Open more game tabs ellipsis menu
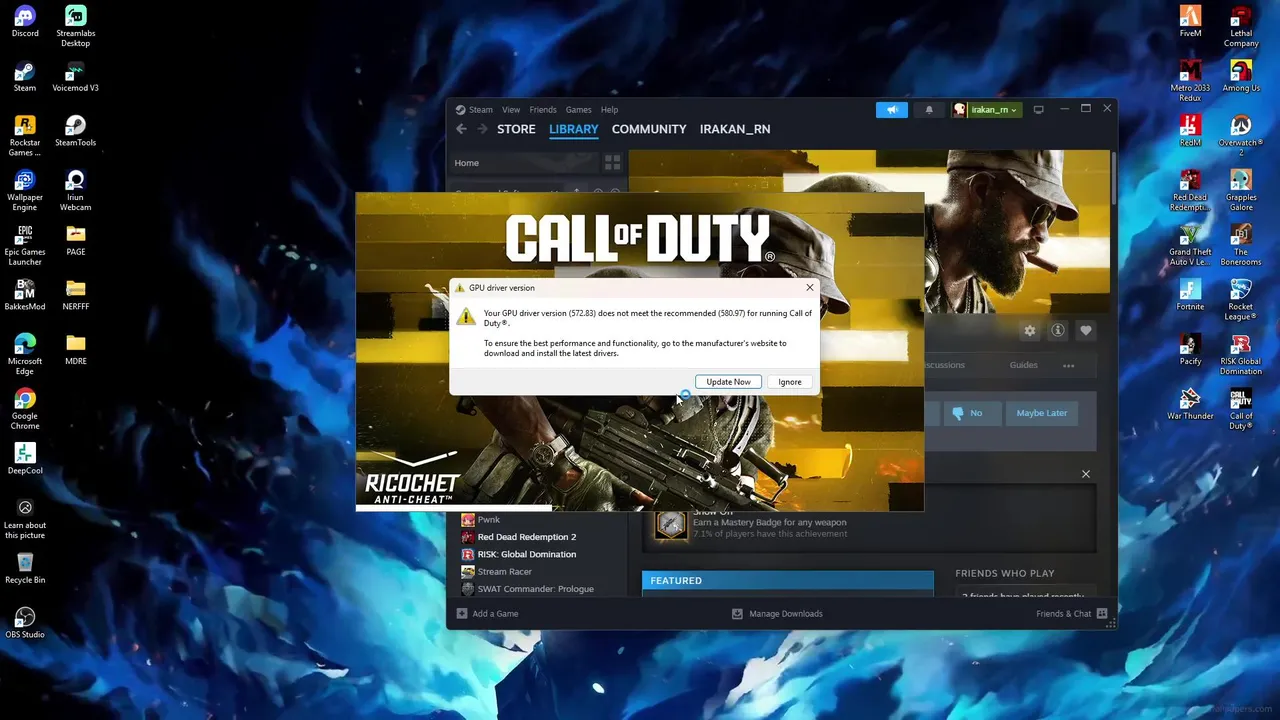1280x720 pixels. coord(1068,366)
